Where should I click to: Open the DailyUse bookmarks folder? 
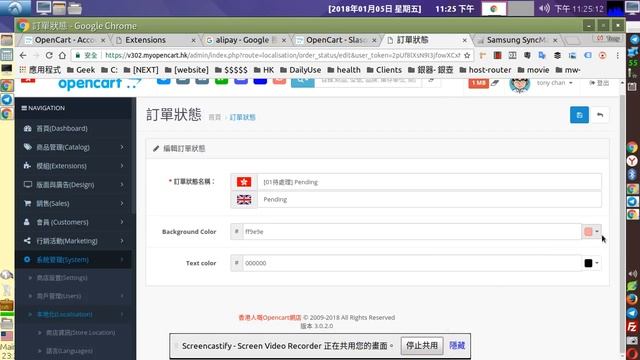pyautogui.click(x=300, y=70)
